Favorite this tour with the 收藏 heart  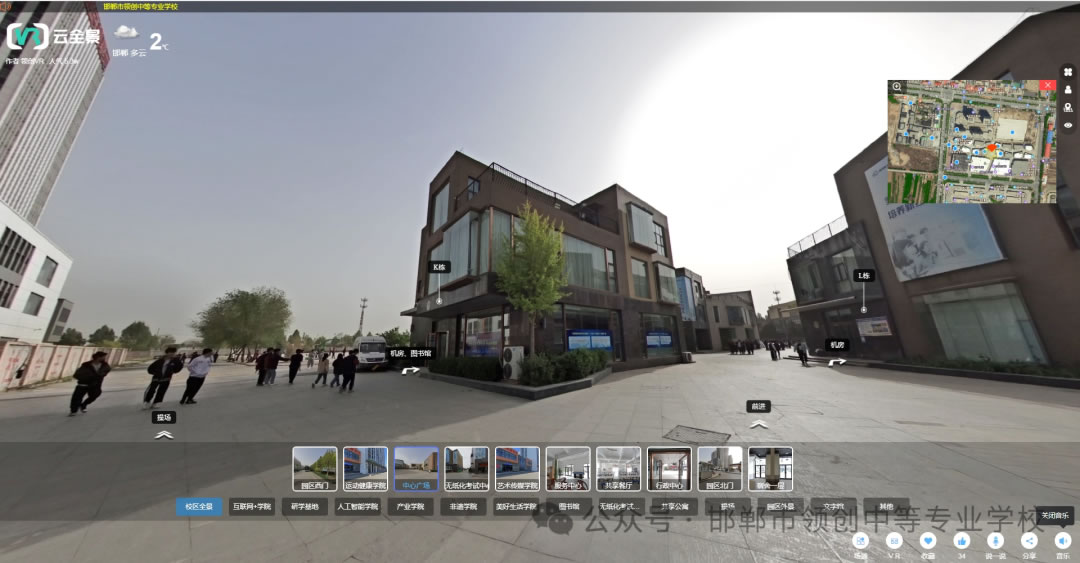pyautogui.click(x=928, y=542)
